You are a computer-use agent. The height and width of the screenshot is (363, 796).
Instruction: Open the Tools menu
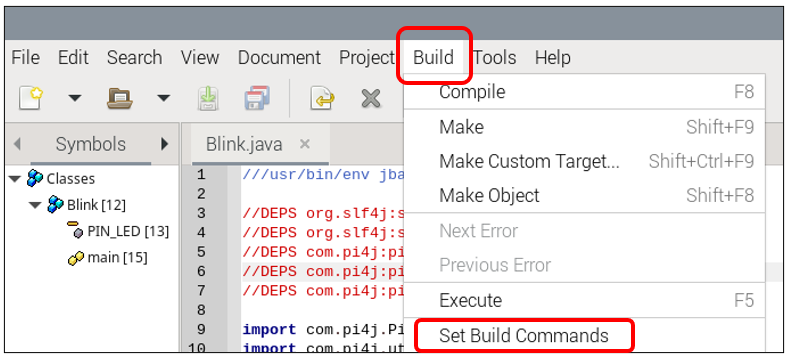click(x=495, y=57)
